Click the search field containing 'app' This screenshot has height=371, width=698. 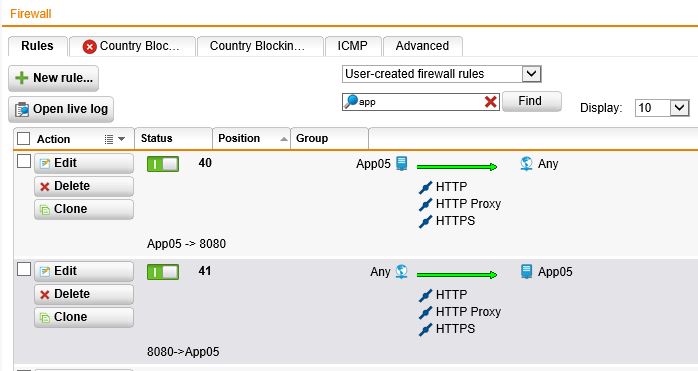(x=421, y=102)
